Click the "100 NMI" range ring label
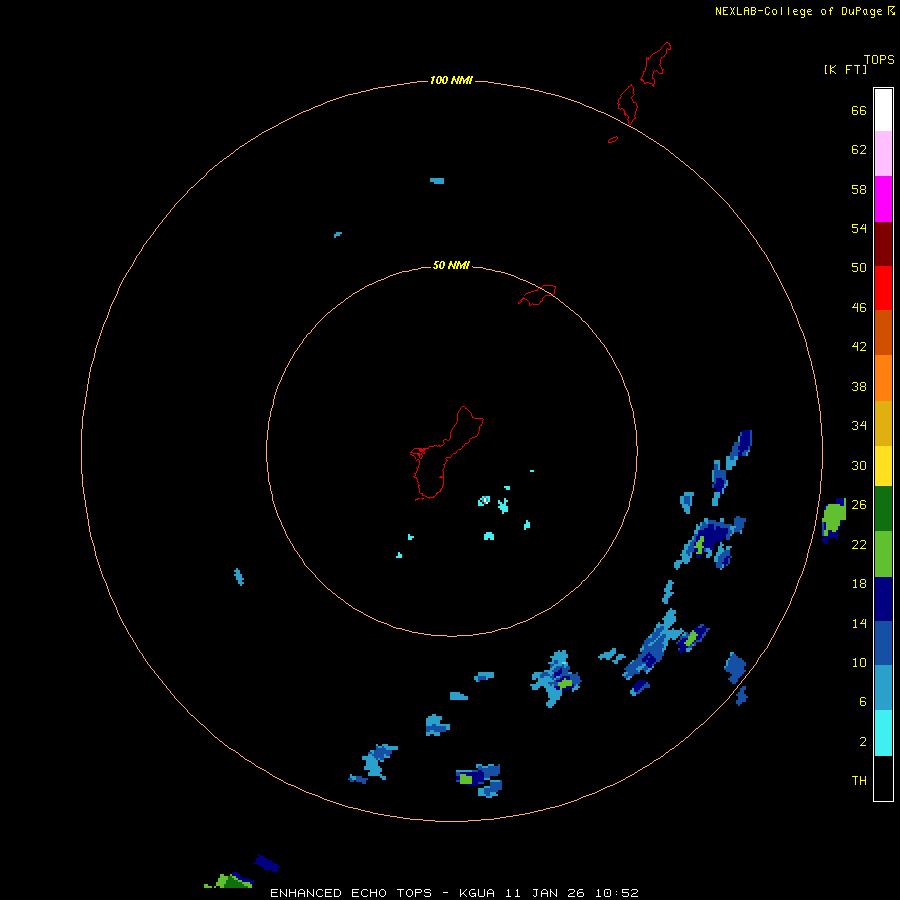Screen dimensions: 900x900 pyautogui.click(x=451, y=80)
